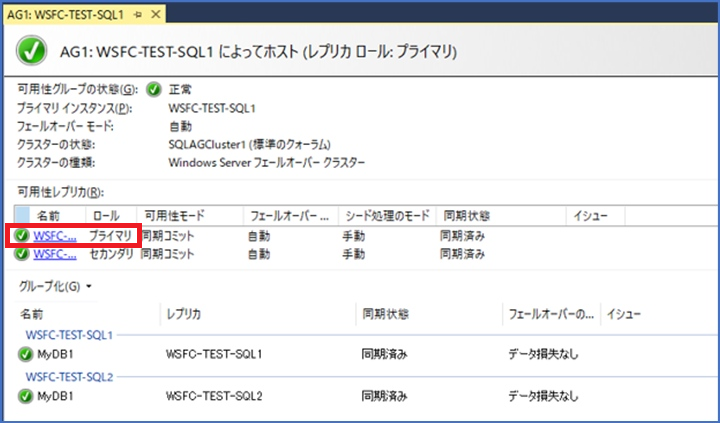Click 同期コミット in the secondary replica row

tap(167, 254)
